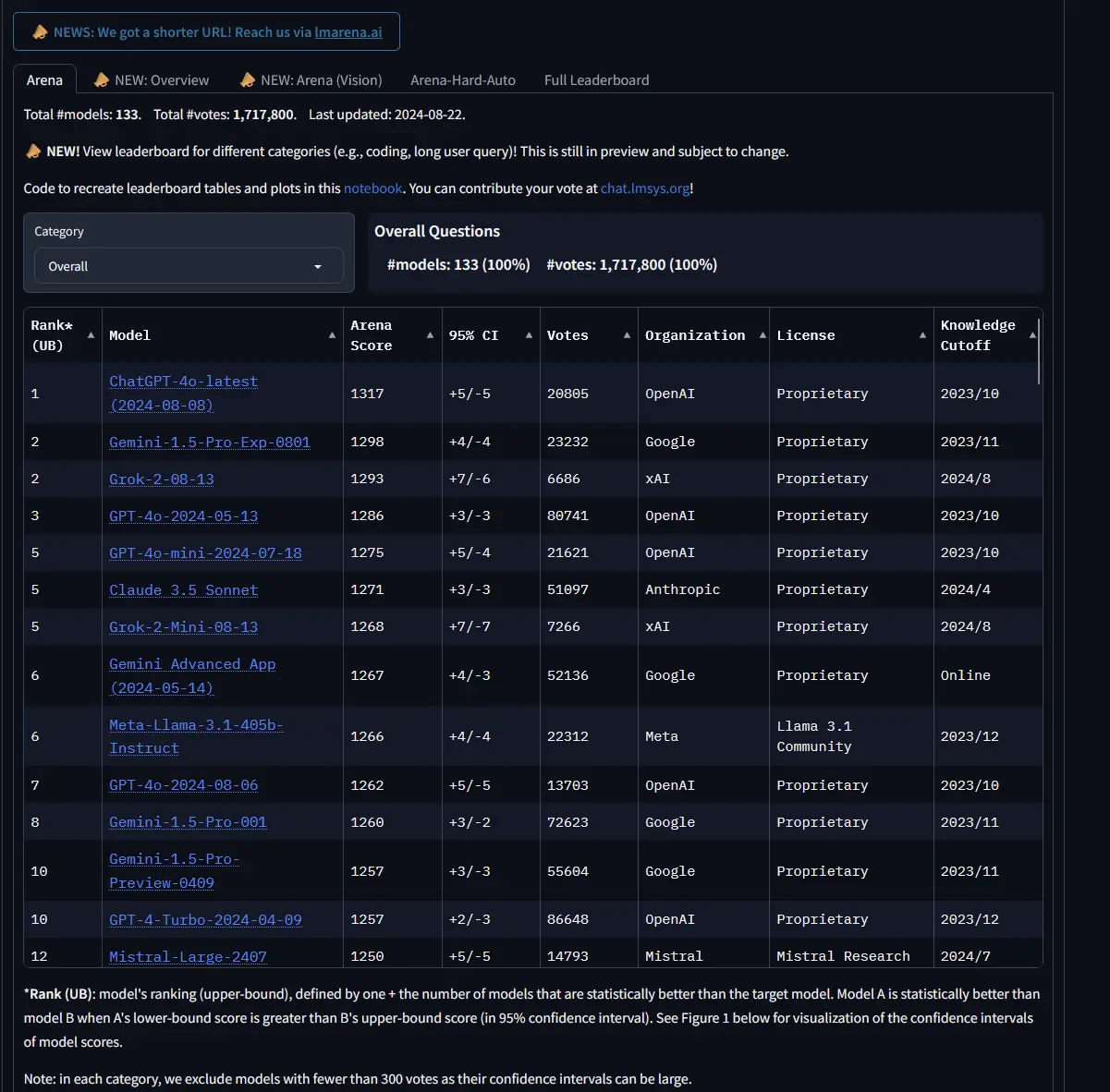Click the Gemini Advanced App (2024-05-14) link
The width and height of the screenshot is (1110, 1092).
[x=192, y=676]
